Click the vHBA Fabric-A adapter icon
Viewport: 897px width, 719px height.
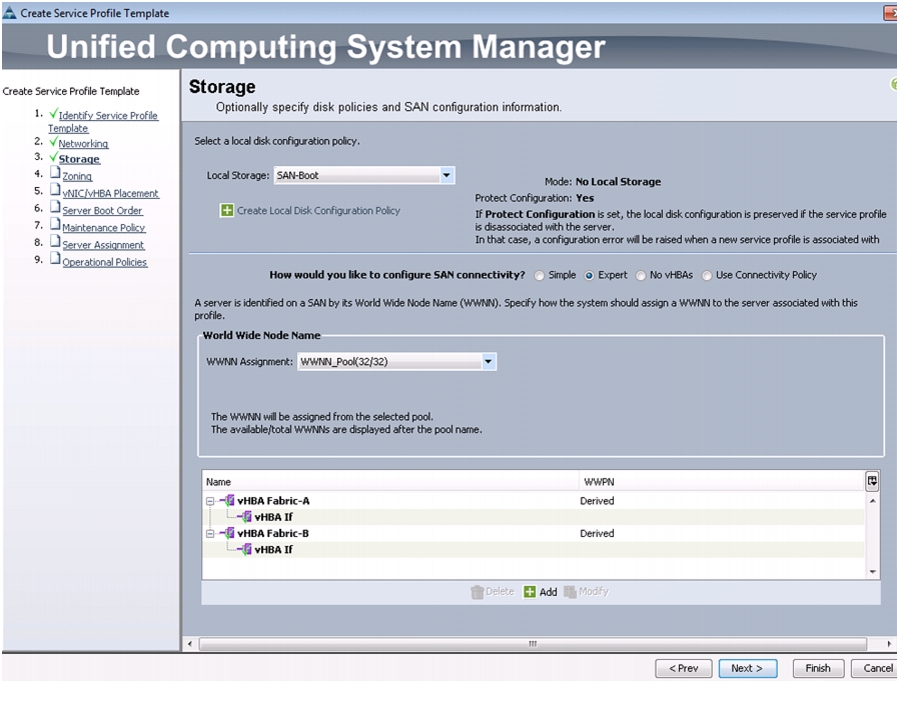(228, 500)
